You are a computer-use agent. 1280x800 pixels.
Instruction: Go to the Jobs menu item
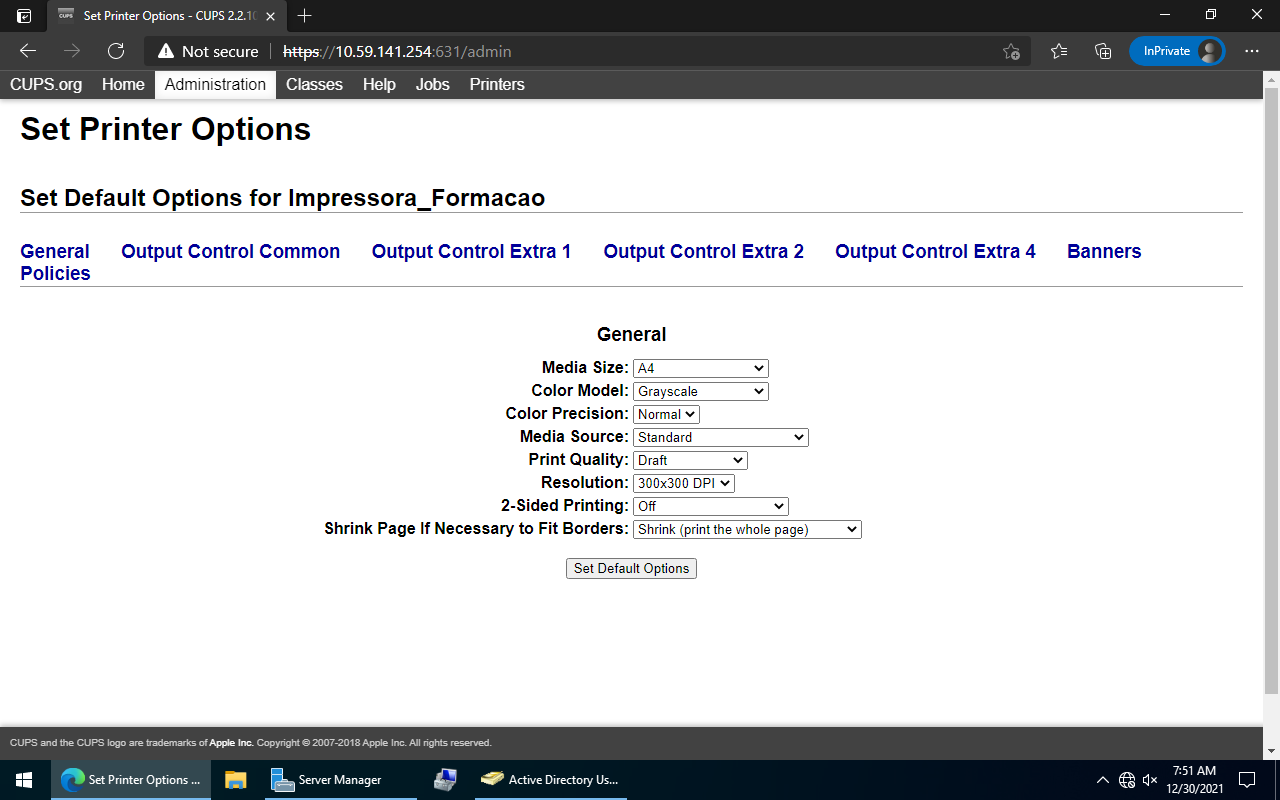(432, 84)
